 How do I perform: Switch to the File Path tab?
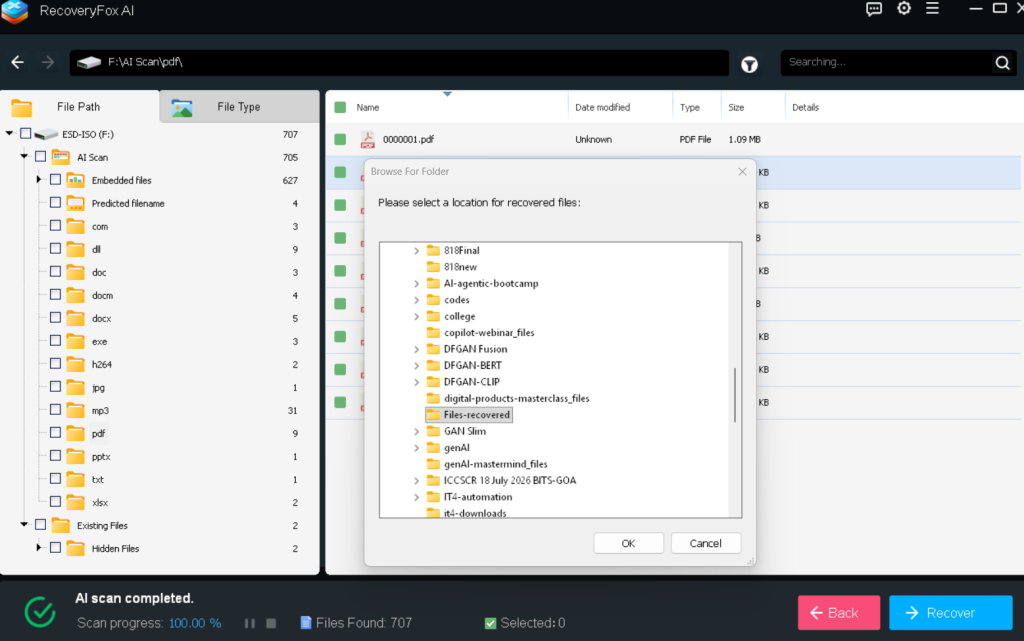point(79,107)
